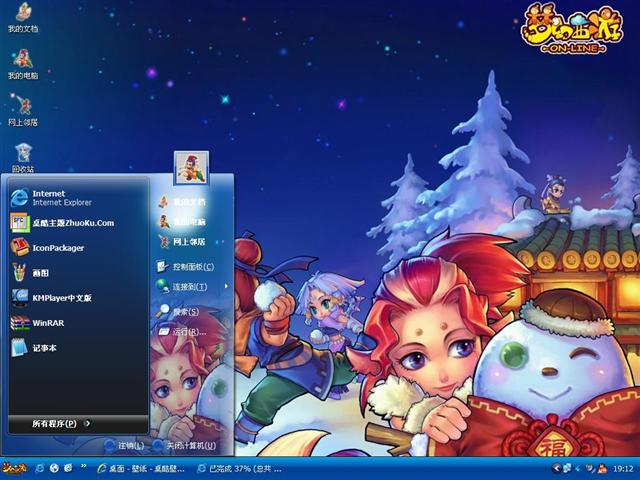Click the 关闭计算机 power round icon
The height and width of the screenshot is (480, 640).
[158, 445]
